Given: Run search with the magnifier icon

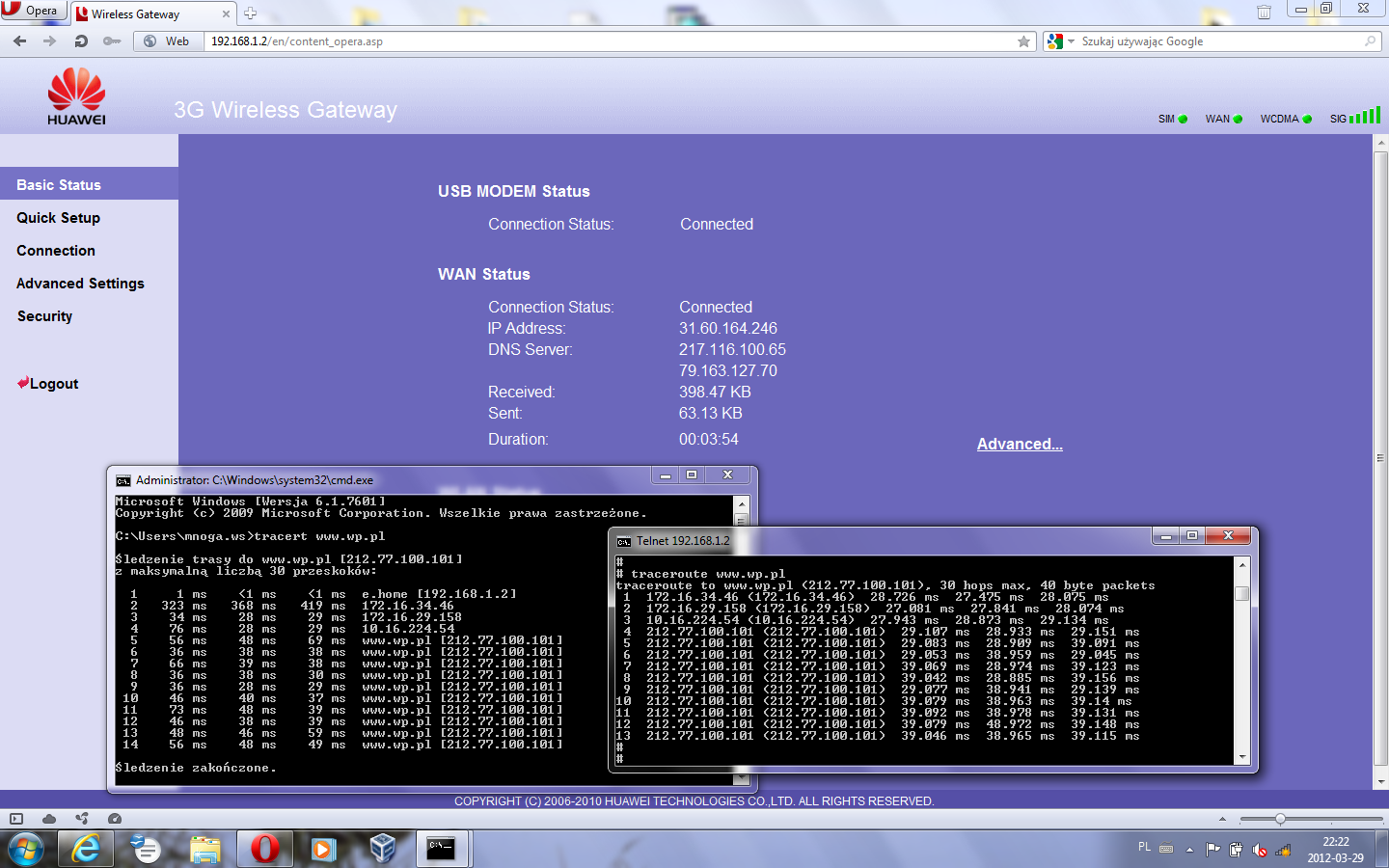Looking at the screenshot, I should pos(1370,41).
